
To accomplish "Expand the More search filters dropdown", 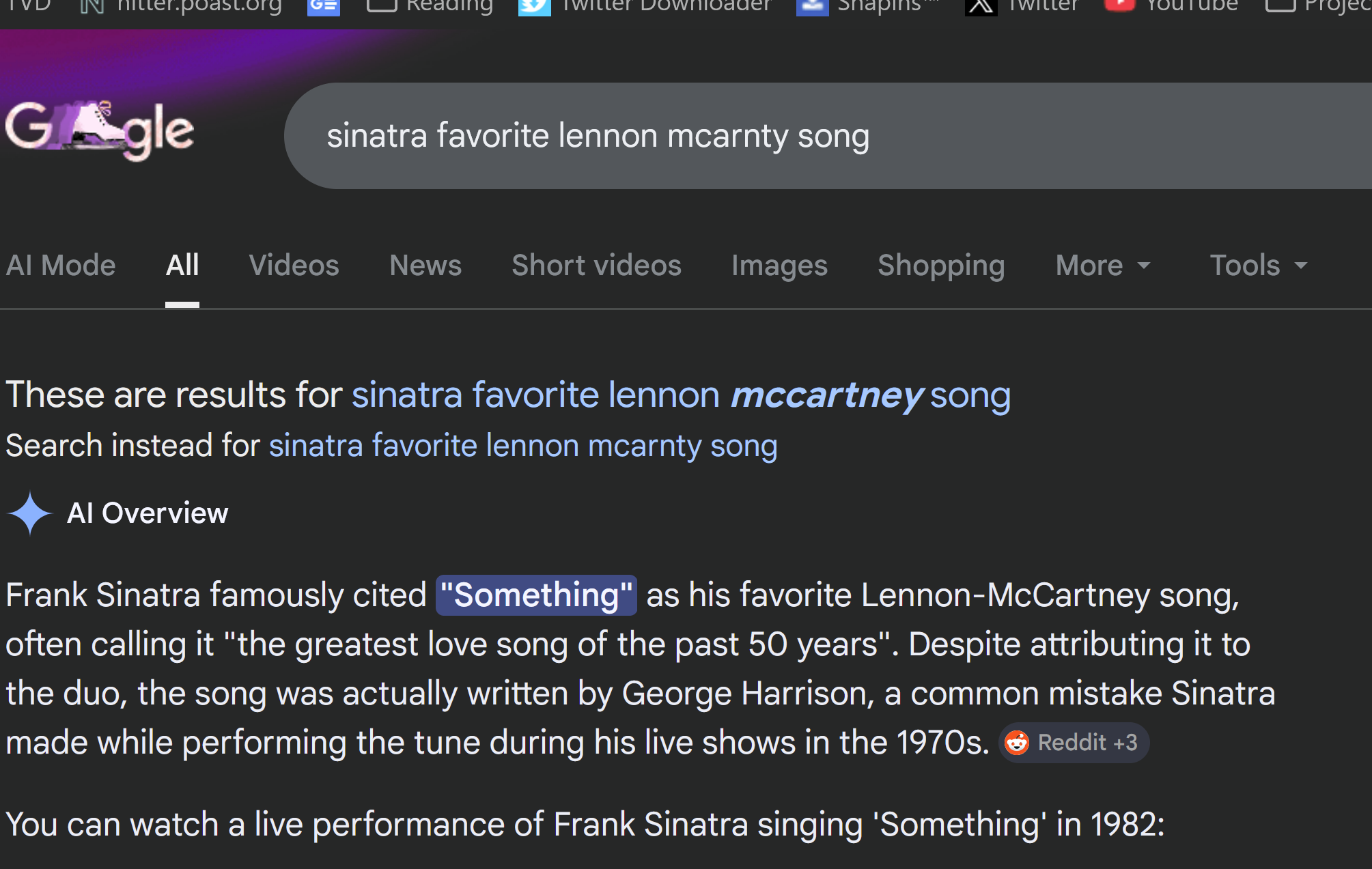I will coord(1102,266).
